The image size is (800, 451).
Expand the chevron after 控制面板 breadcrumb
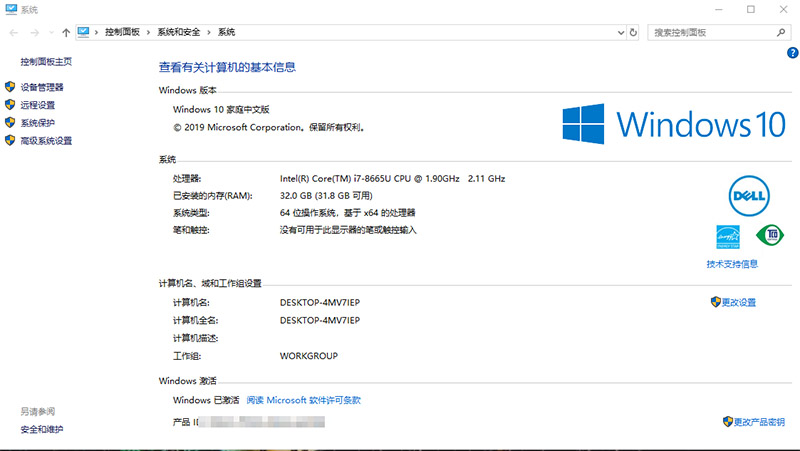pos(148,32)
